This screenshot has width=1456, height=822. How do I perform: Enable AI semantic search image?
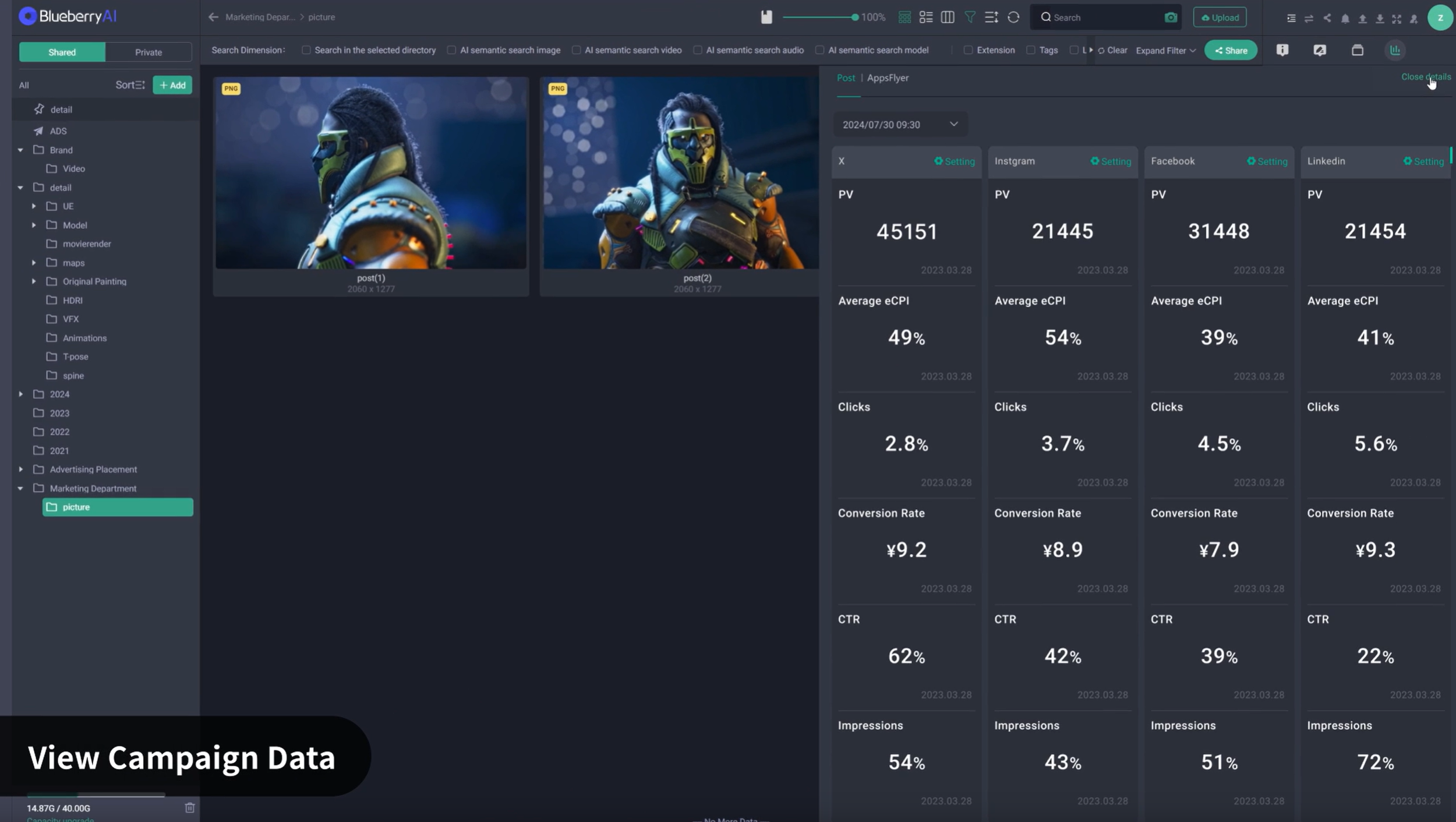click(451, 50)
